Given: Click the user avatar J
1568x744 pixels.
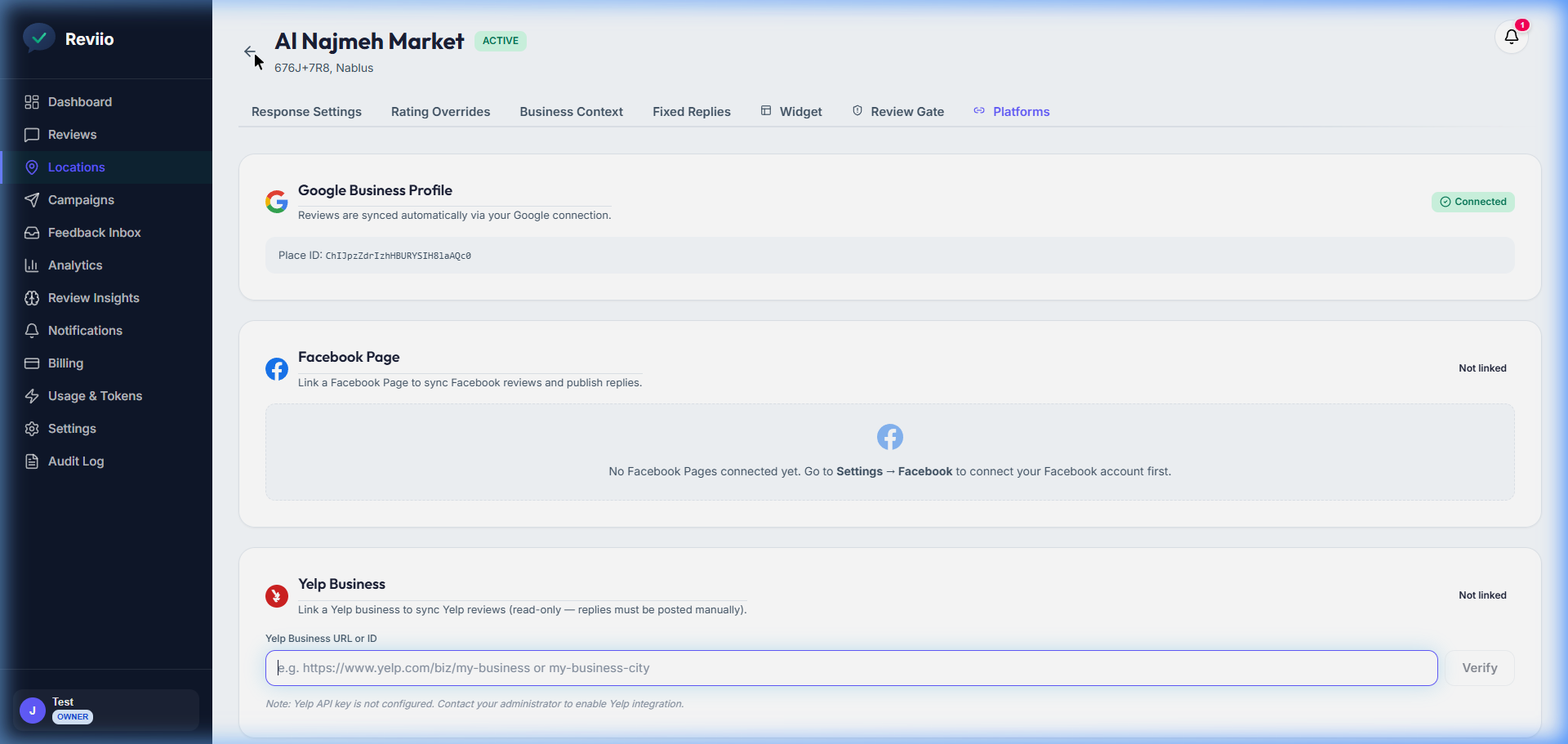Looking at the screenshot, I should [33, 711].
